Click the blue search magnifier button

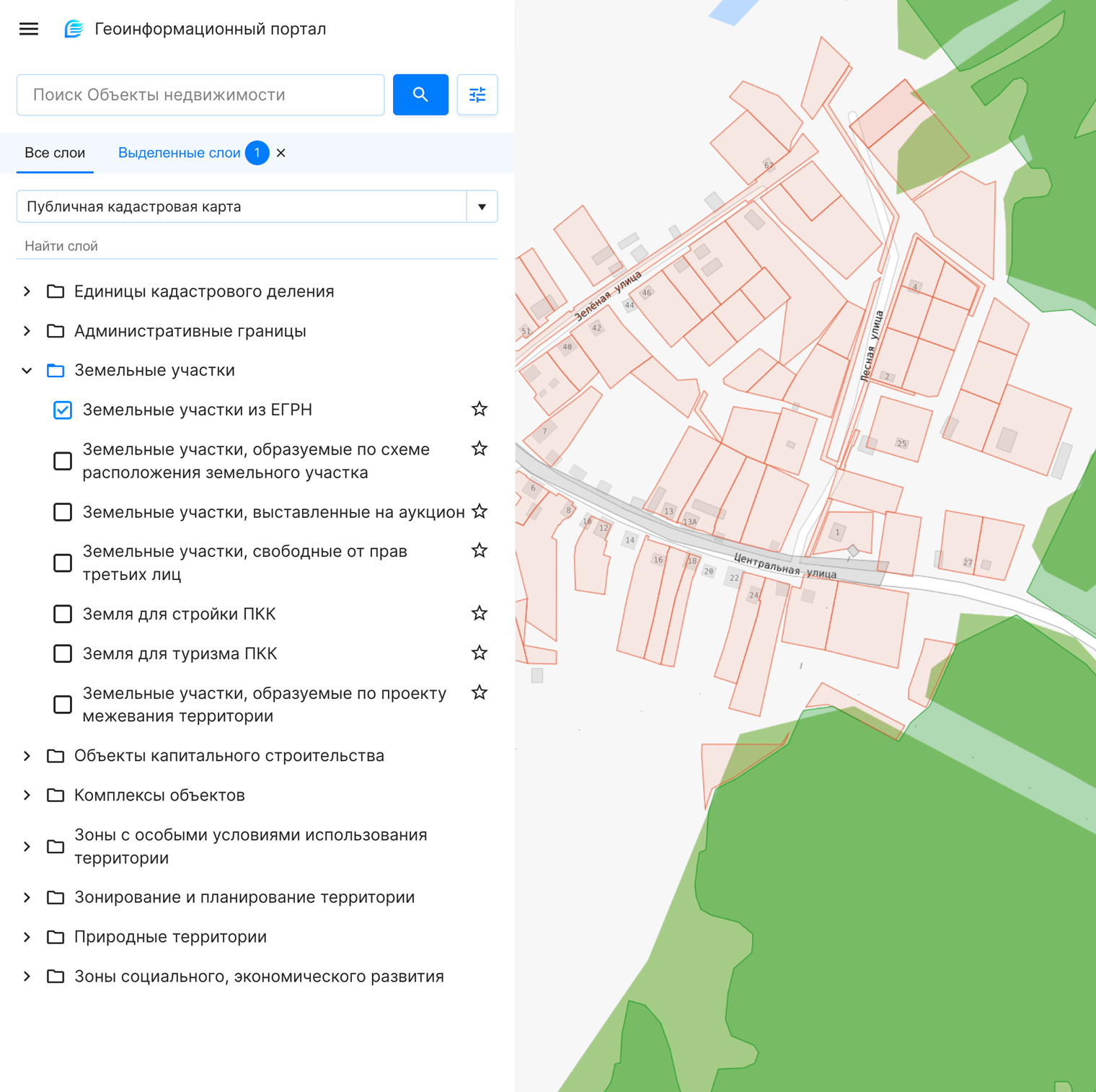click(x=420, y=94)
